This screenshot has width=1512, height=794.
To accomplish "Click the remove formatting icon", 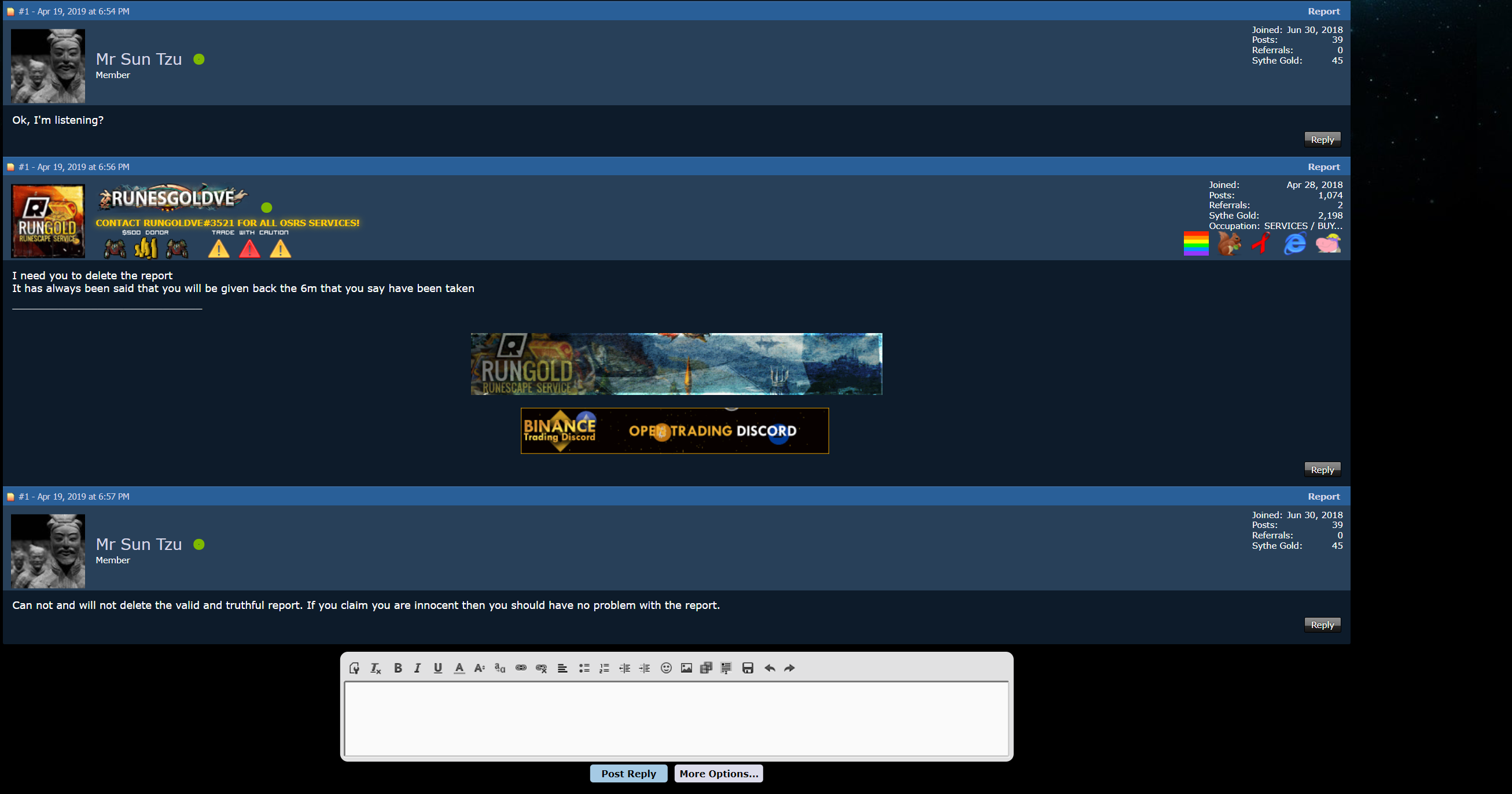I will 375,668.
